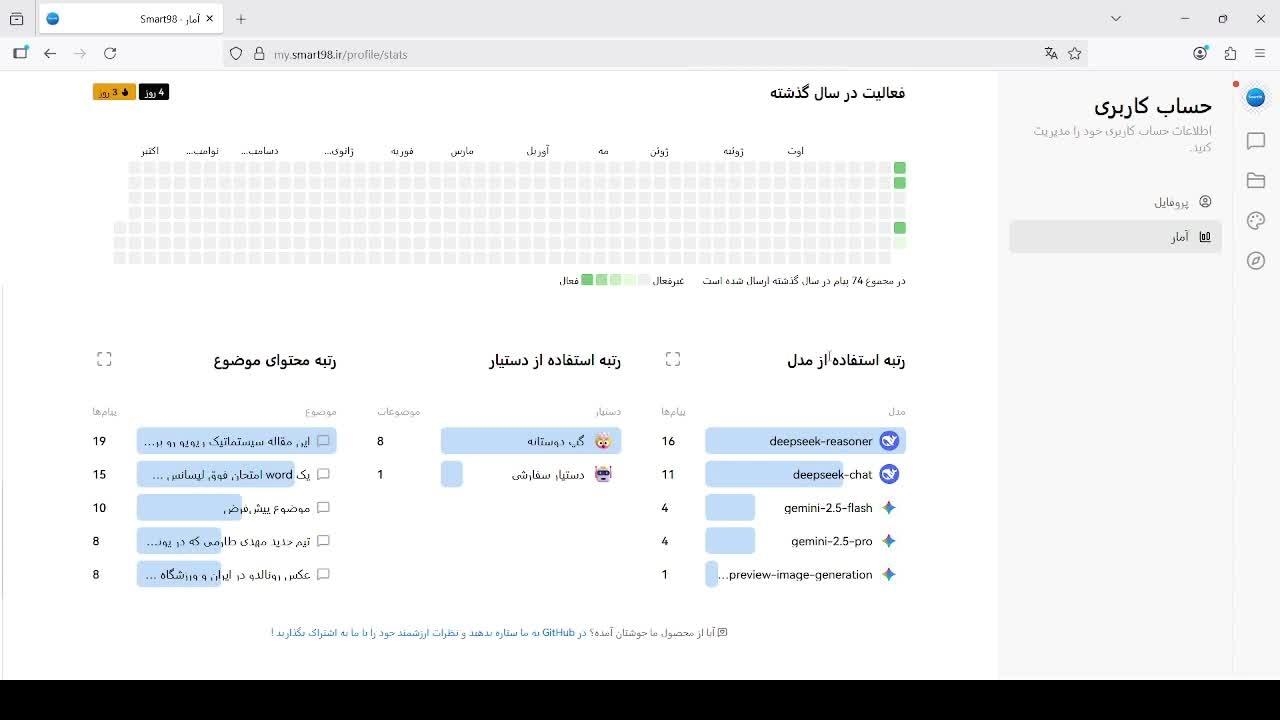The width and height of the screenshot is (1280, 720).
Task: Click the browser reload button
Action: coord(110,54)
